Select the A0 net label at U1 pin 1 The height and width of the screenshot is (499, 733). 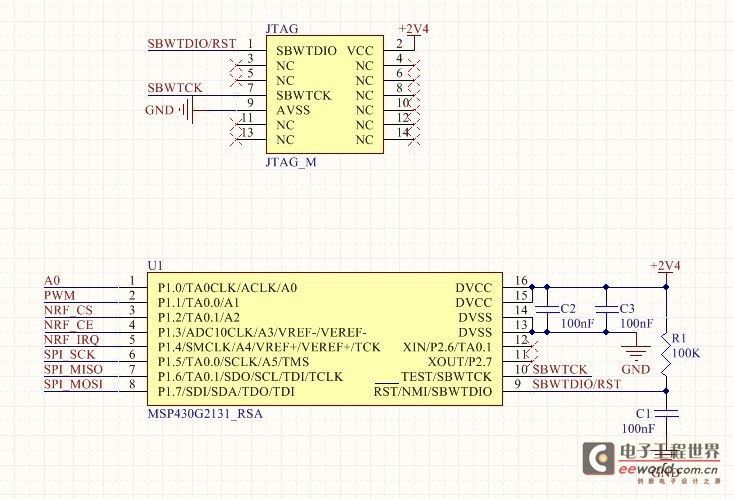[52, 280]
